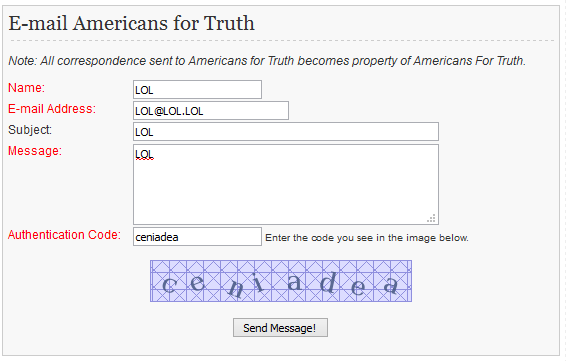Select the Subject text field
Image resolution: width=566 pixels, height=361 pixels.
(286, 131)
